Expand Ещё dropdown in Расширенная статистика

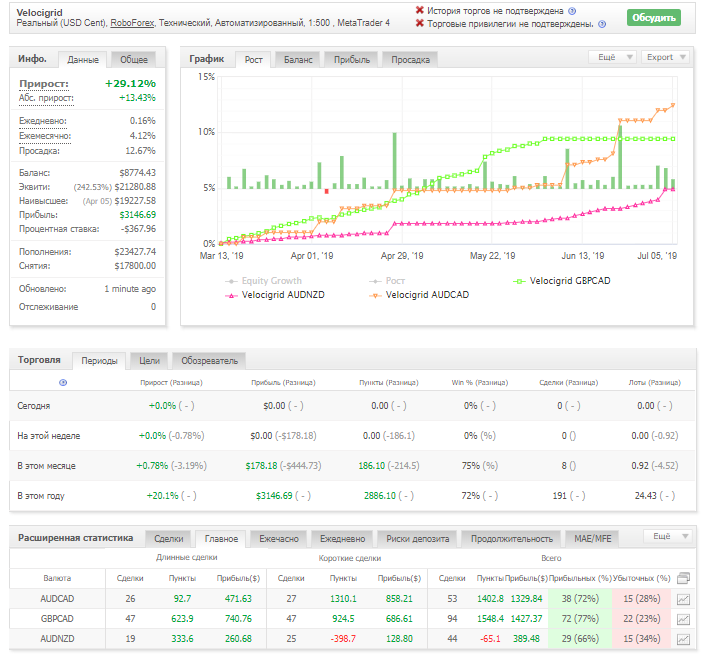[x=668, y=536]
